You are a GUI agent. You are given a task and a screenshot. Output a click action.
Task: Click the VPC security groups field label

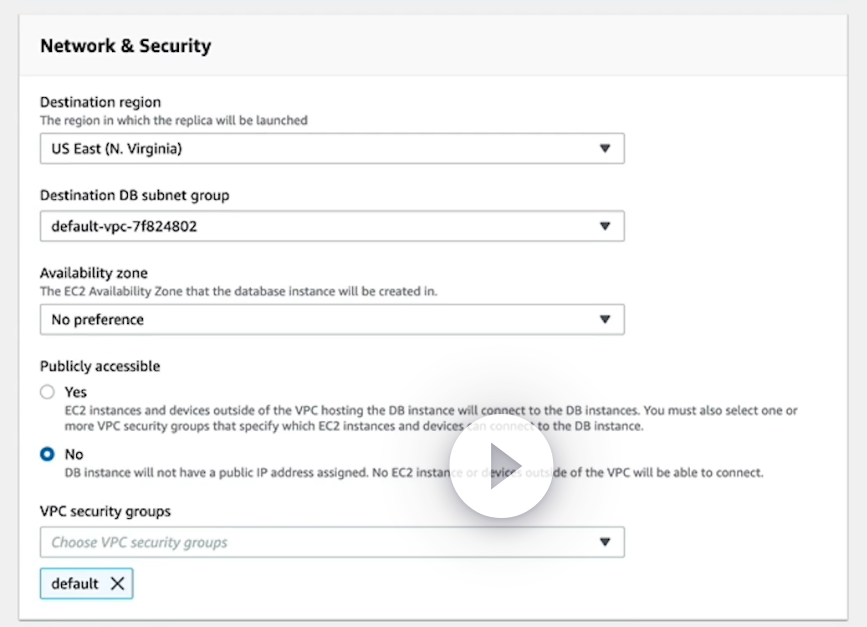tap(105, 511)
